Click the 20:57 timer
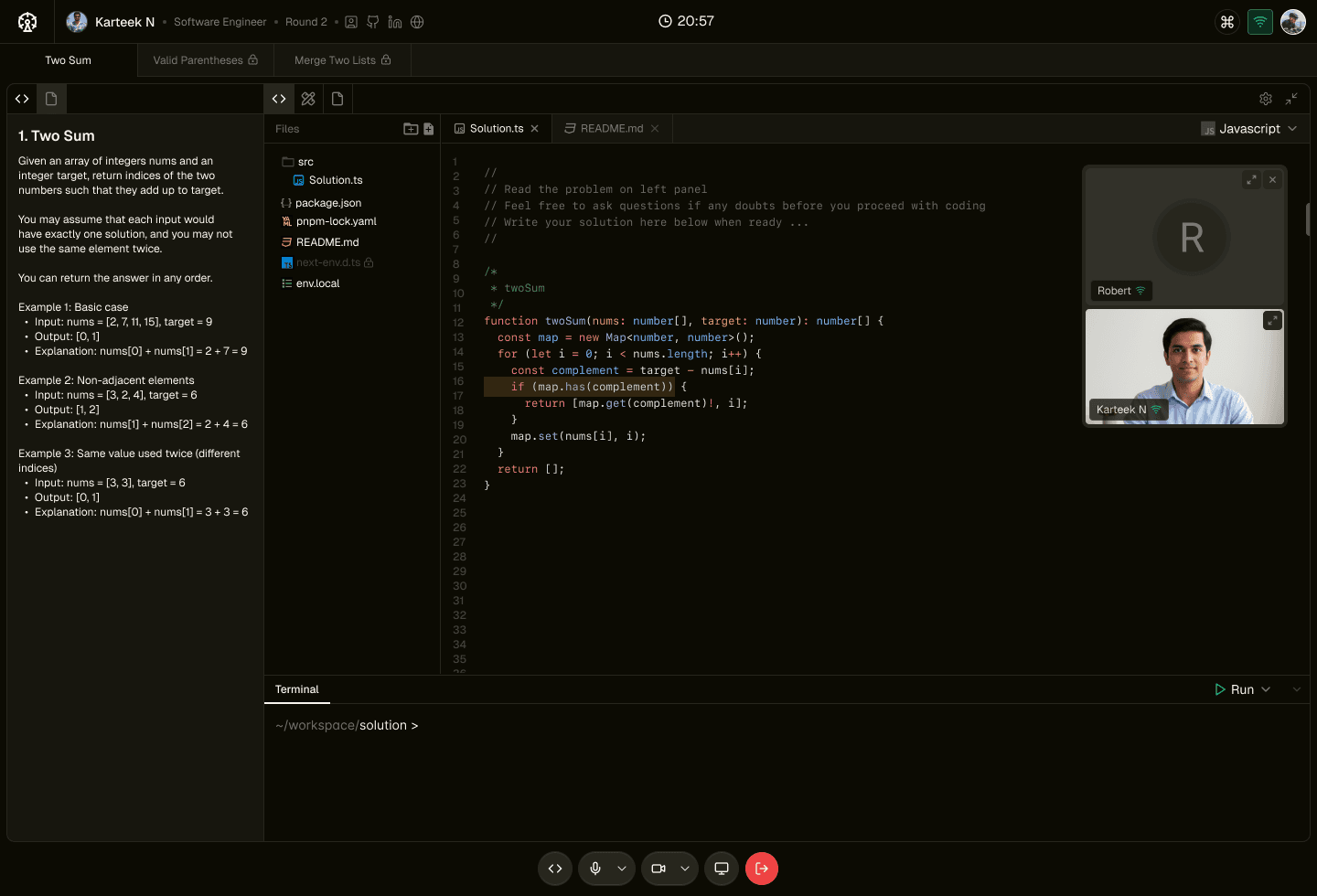 pos(686,21)
